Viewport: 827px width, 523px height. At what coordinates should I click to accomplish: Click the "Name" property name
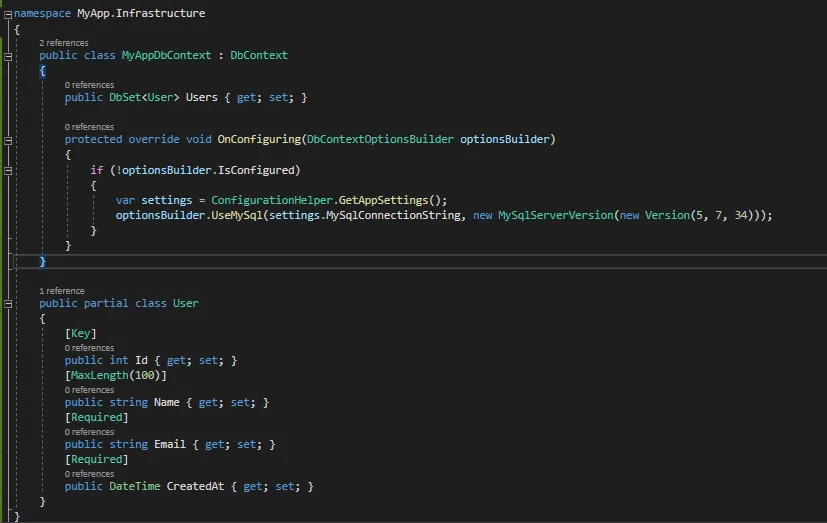(167, 402)
